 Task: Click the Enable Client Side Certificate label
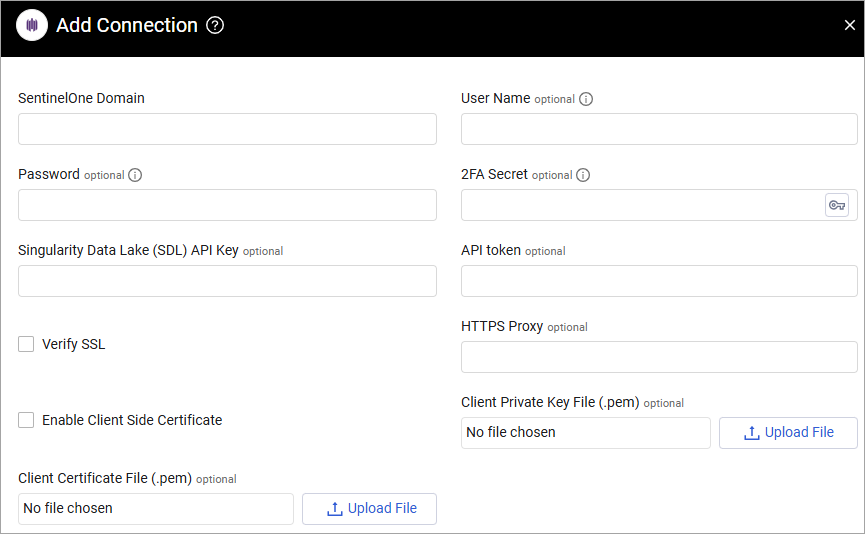132,420
